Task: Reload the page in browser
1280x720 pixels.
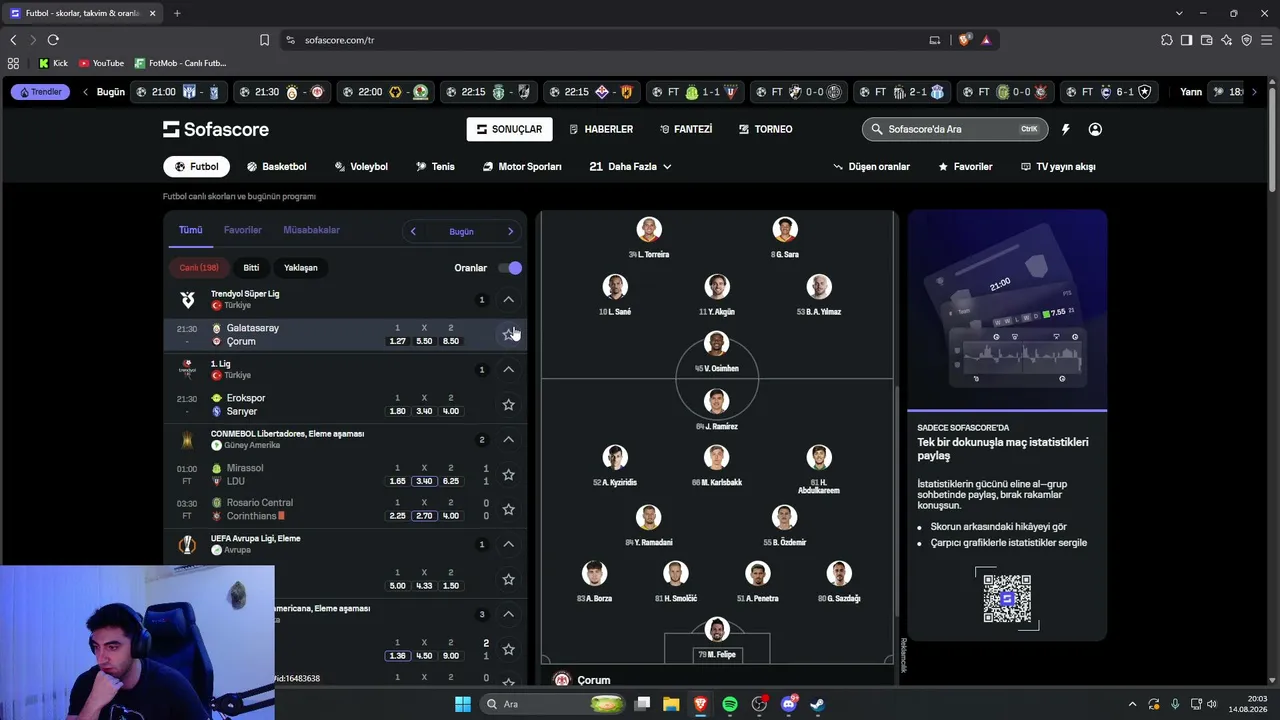Action: [53, 40]
